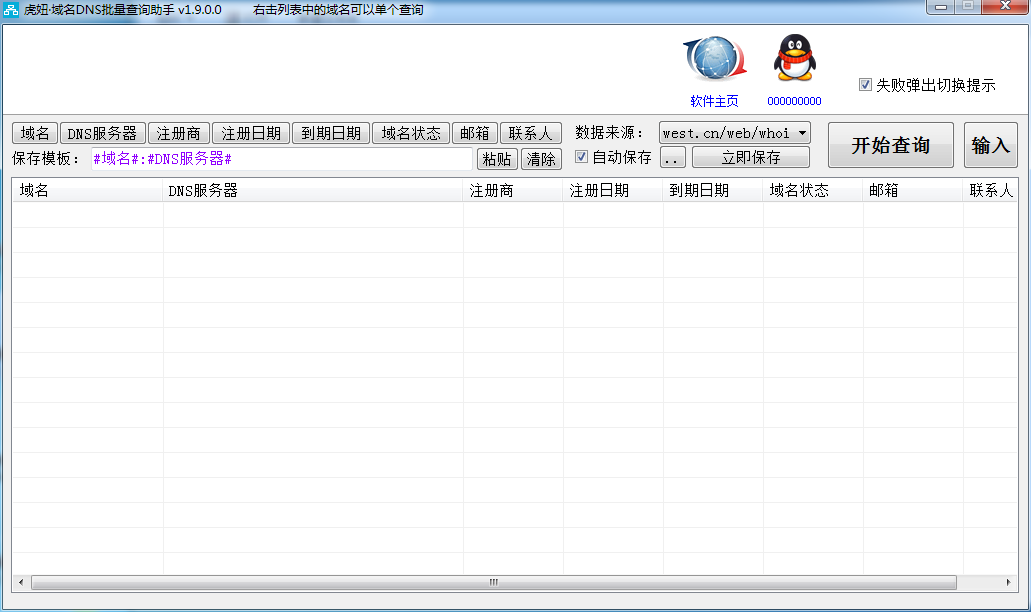Sort by the 到期日期 column header
The image size is (1031, 612).
click(712, 190)
